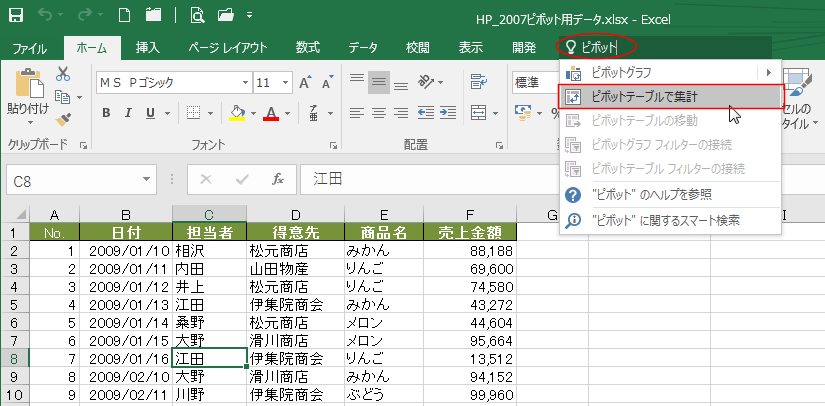Click the Print Preview icon in quick access toolbar
This screenshot has height=406, width=825.
[197, 15]
